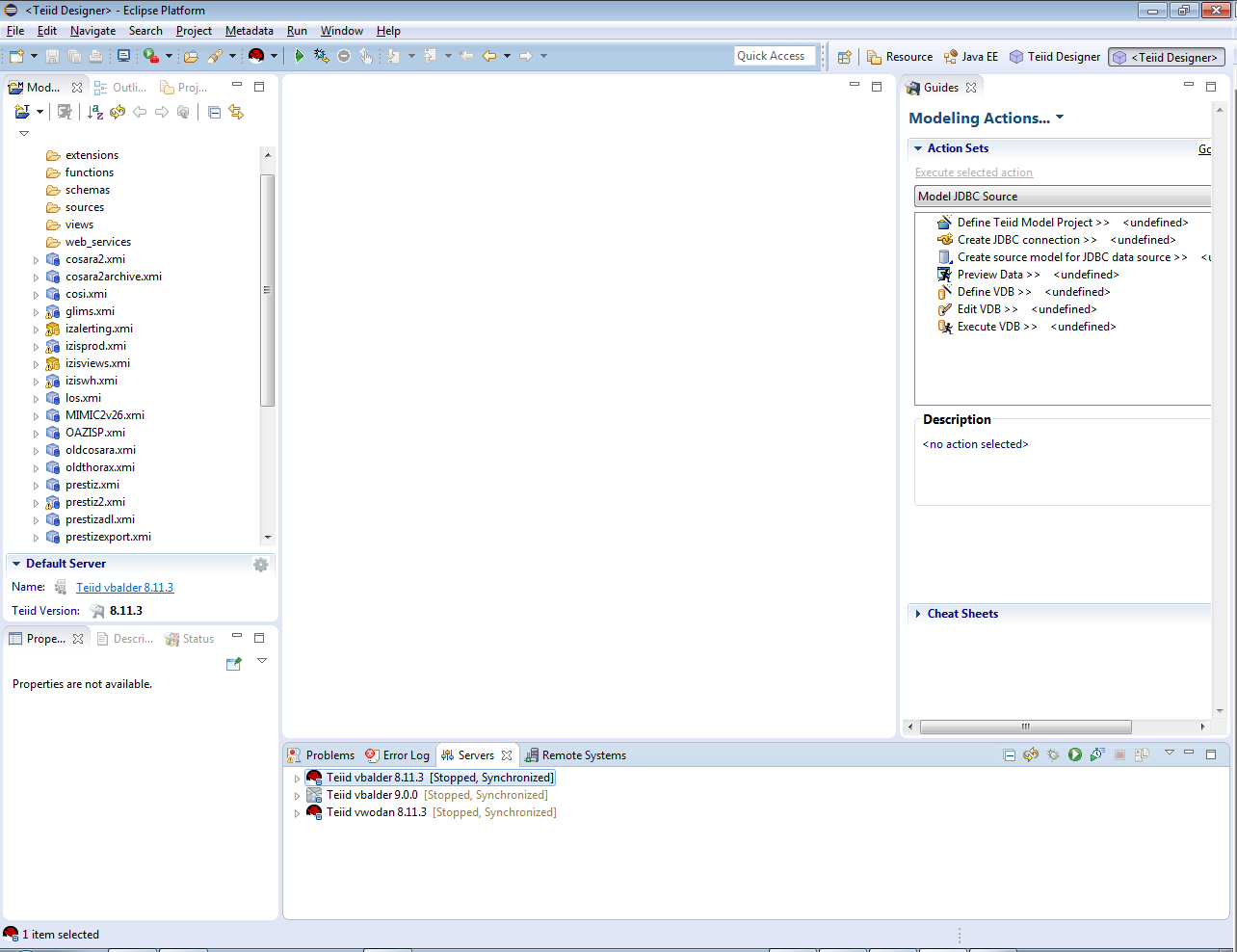Click the New wizard icon in toolbar
This screenshot has width=1237, height=952.
pos(16,56)
